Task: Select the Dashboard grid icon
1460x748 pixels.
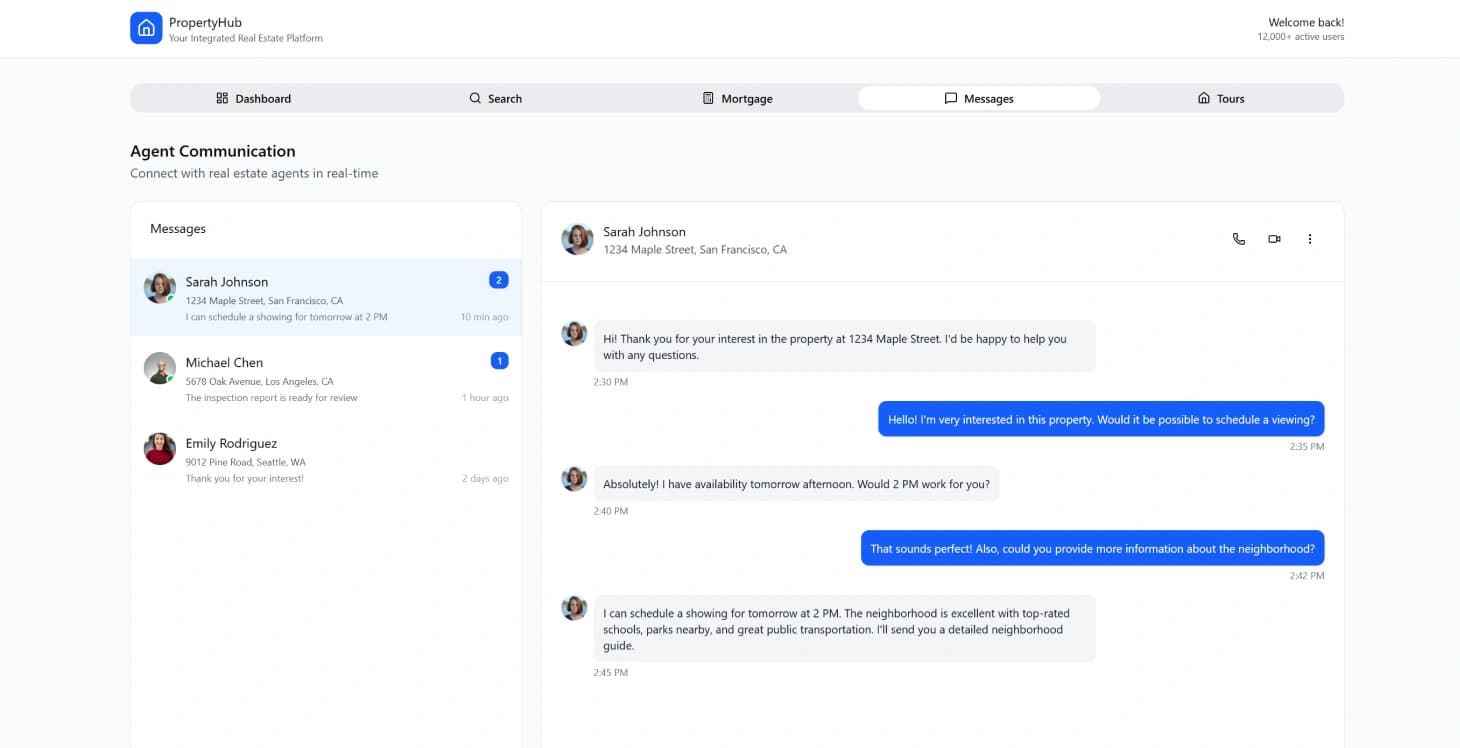Action: coord(221,98)
